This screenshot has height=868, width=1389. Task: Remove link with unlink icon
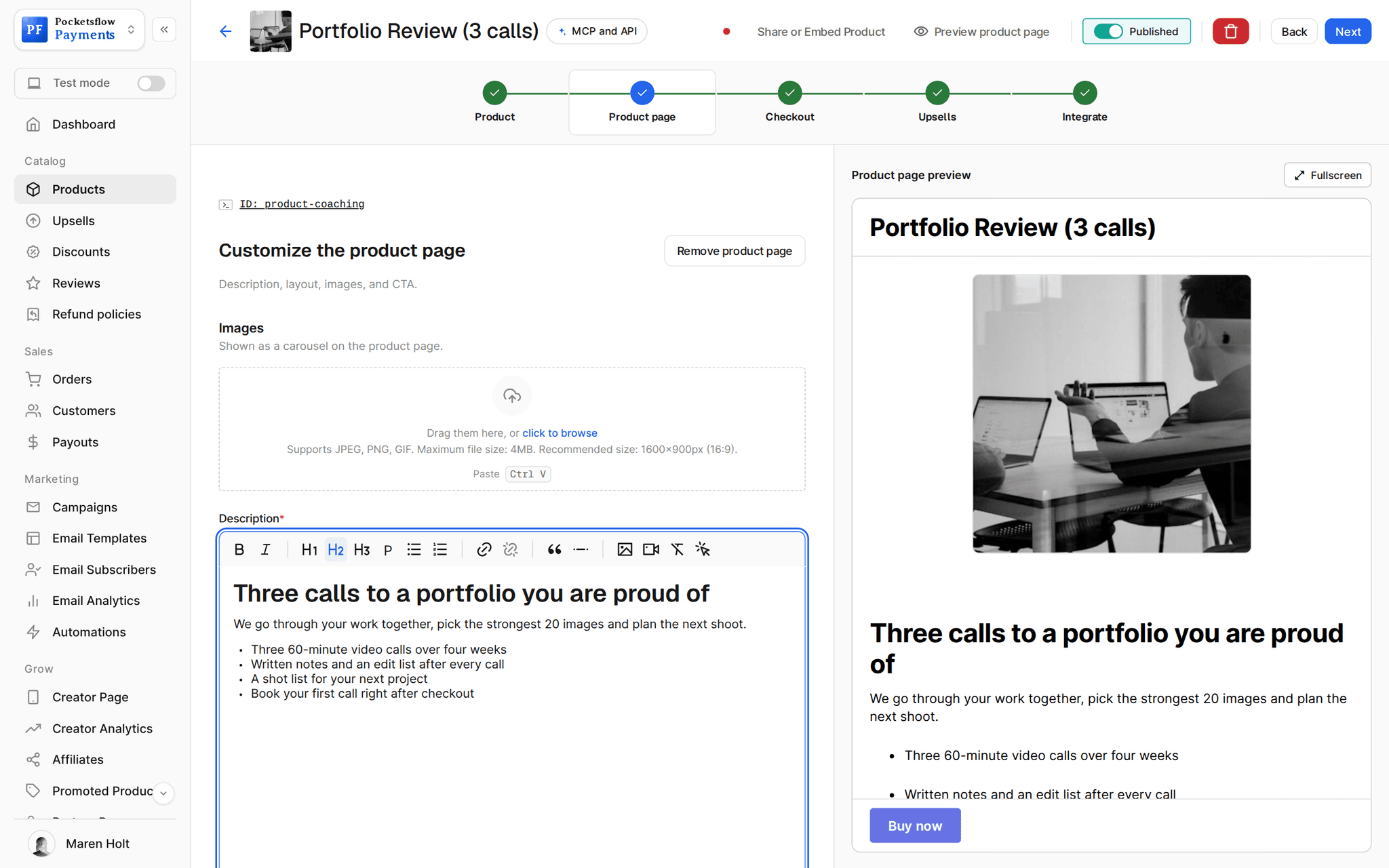[511, 549]
